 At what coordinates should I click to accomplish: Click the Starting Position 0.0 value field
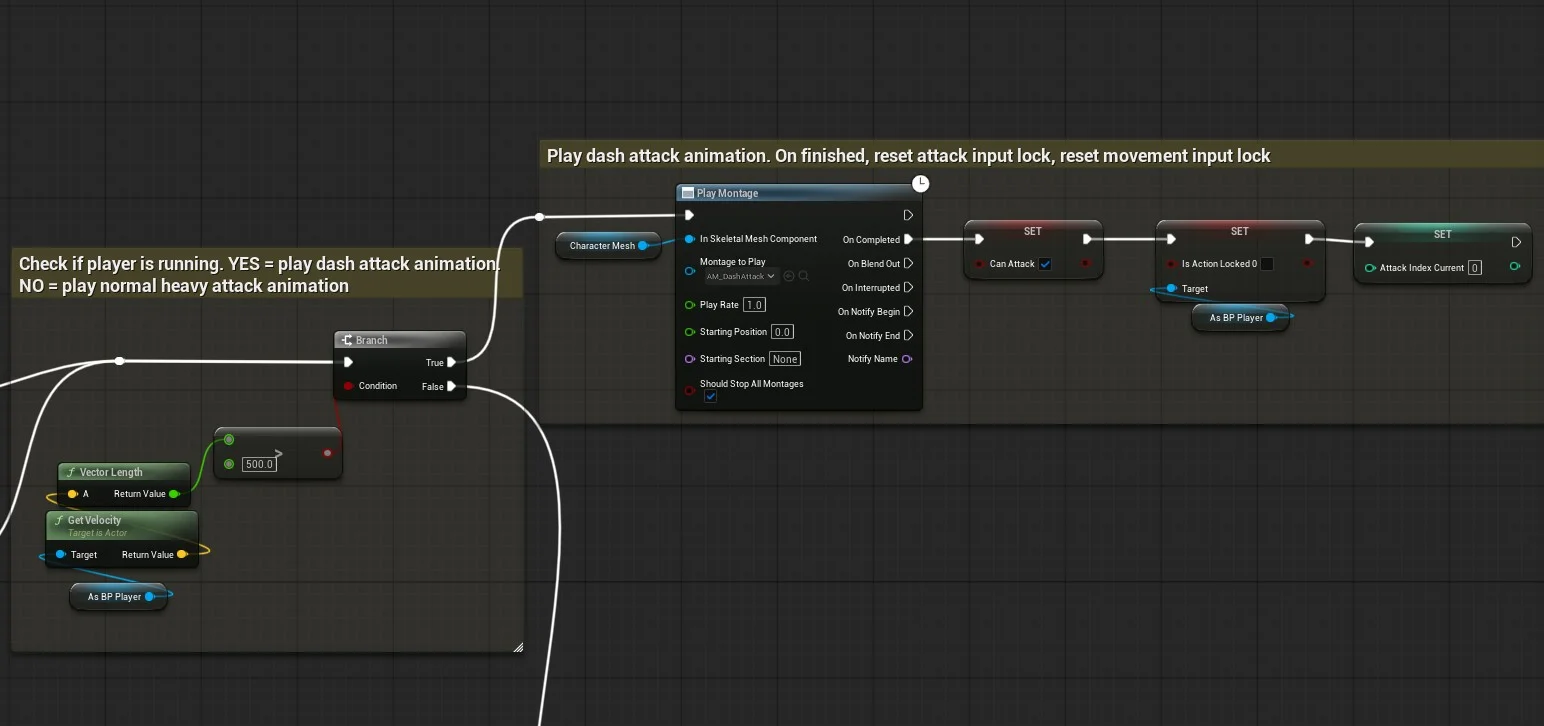tap(782, 332)
